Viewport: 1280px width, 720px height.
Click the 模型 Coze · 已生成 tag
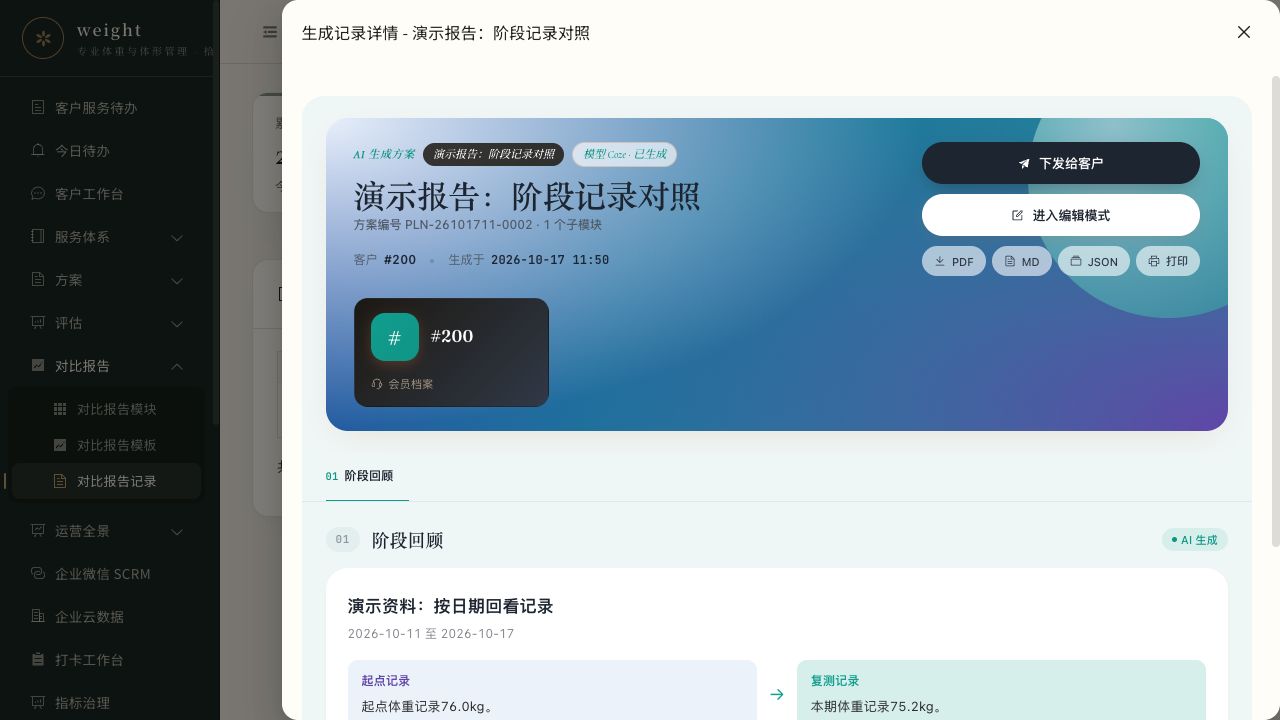pos(624,154)
